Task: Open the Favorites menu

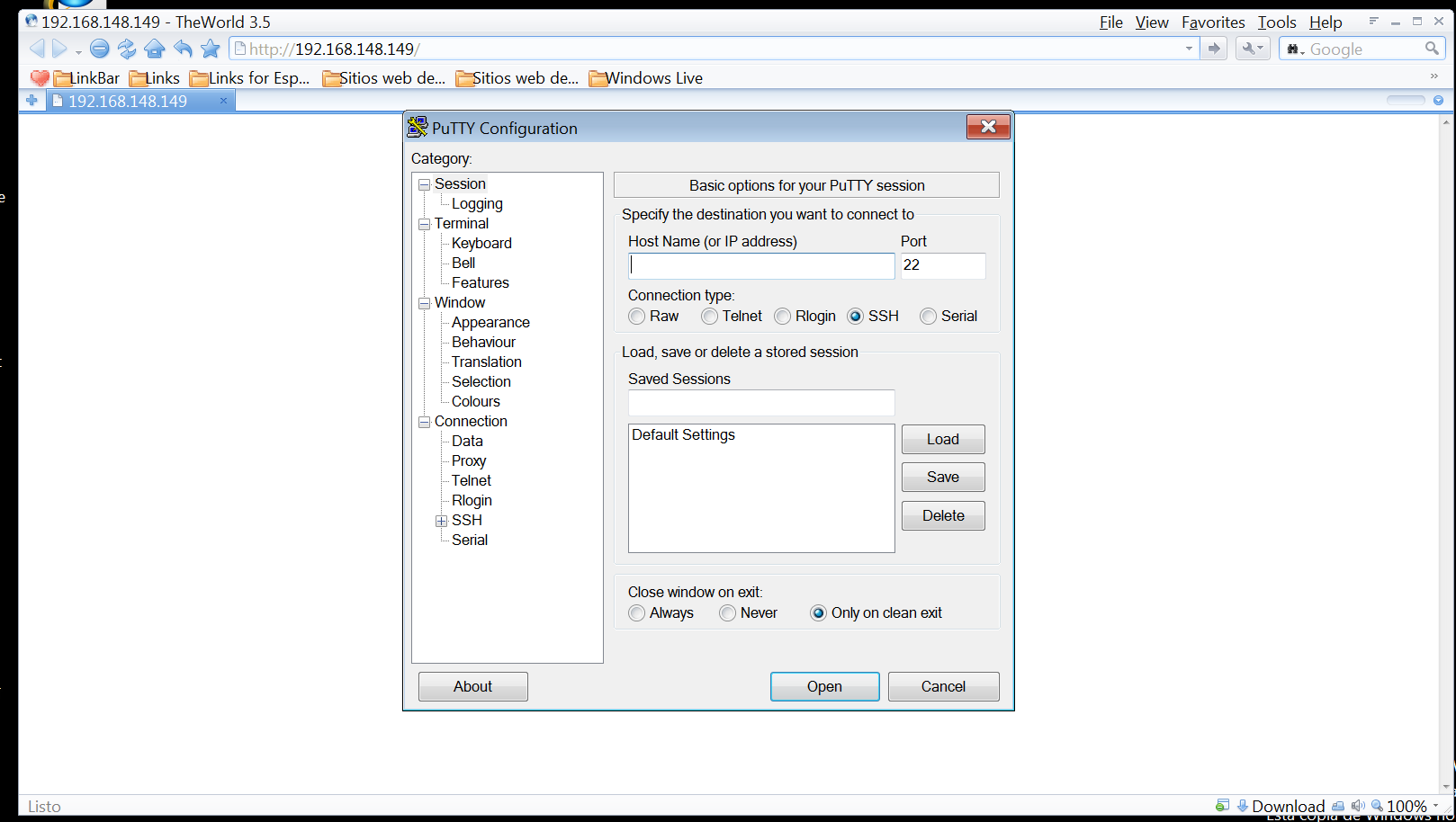Action: [1213, 22]
